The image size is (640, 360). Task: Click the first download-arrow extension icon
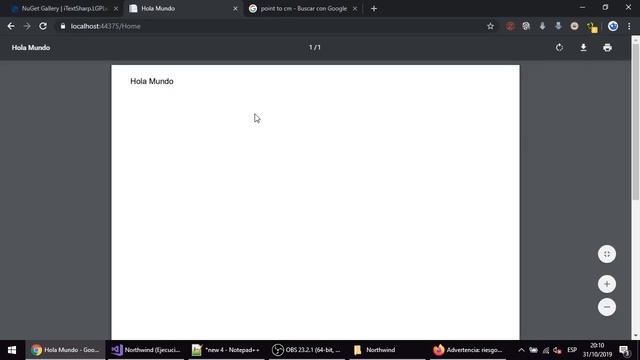coord(542,26)
